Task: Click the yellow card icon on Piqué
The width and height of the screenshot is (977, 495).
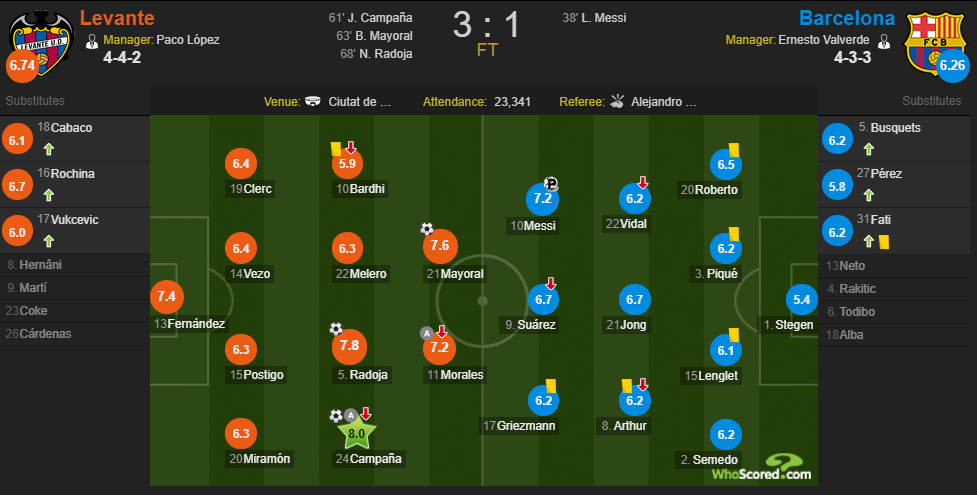Action: point(734,234)
